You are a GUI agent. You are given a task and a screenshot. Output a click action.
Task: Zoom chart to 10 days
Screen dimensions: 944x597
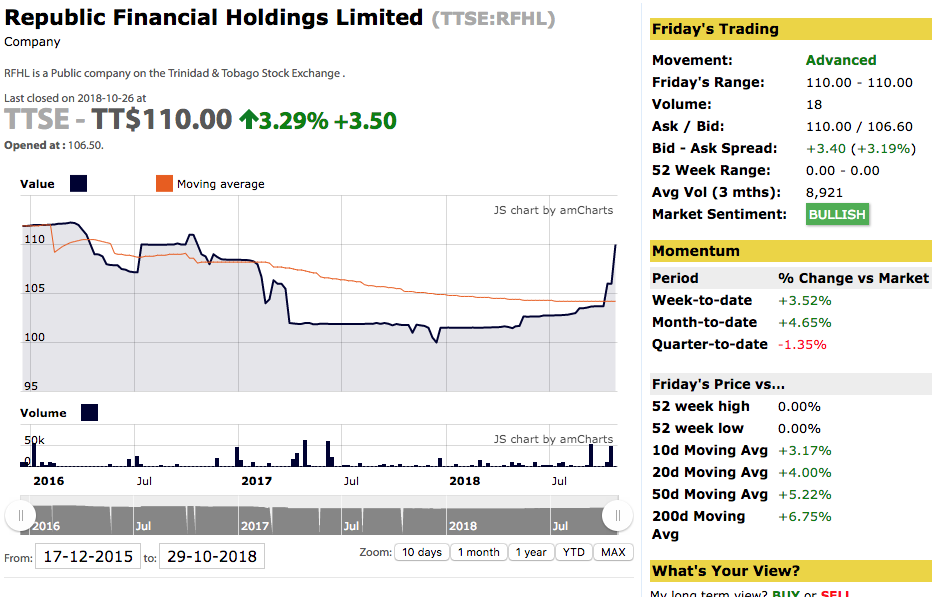(x=422, y=552)
